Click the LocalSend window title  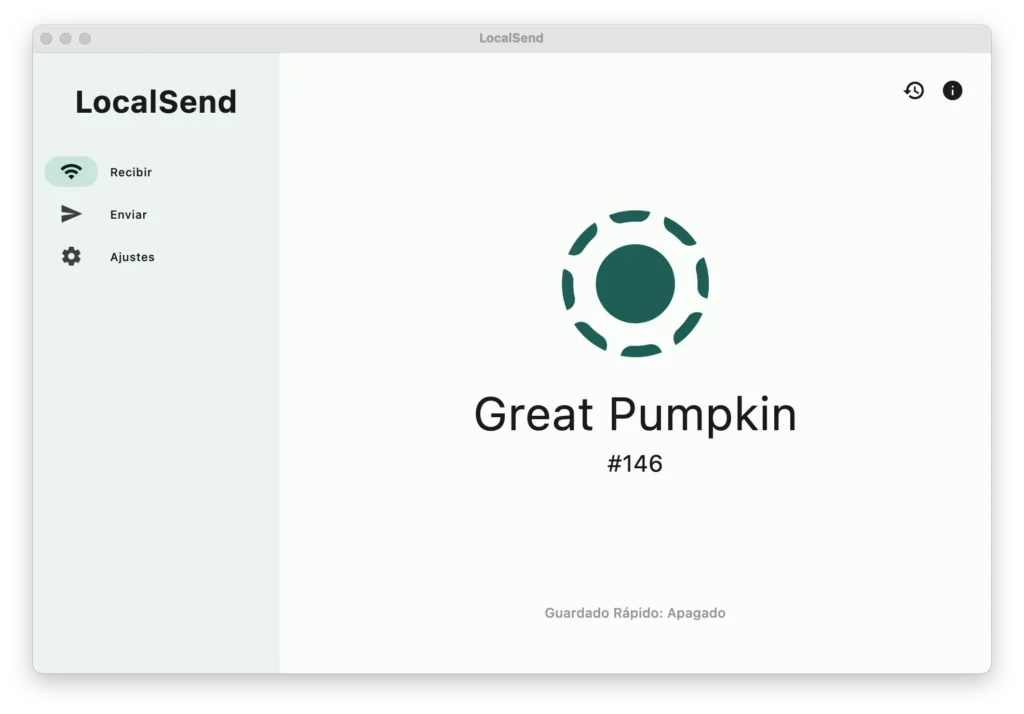tap(511, 38)
